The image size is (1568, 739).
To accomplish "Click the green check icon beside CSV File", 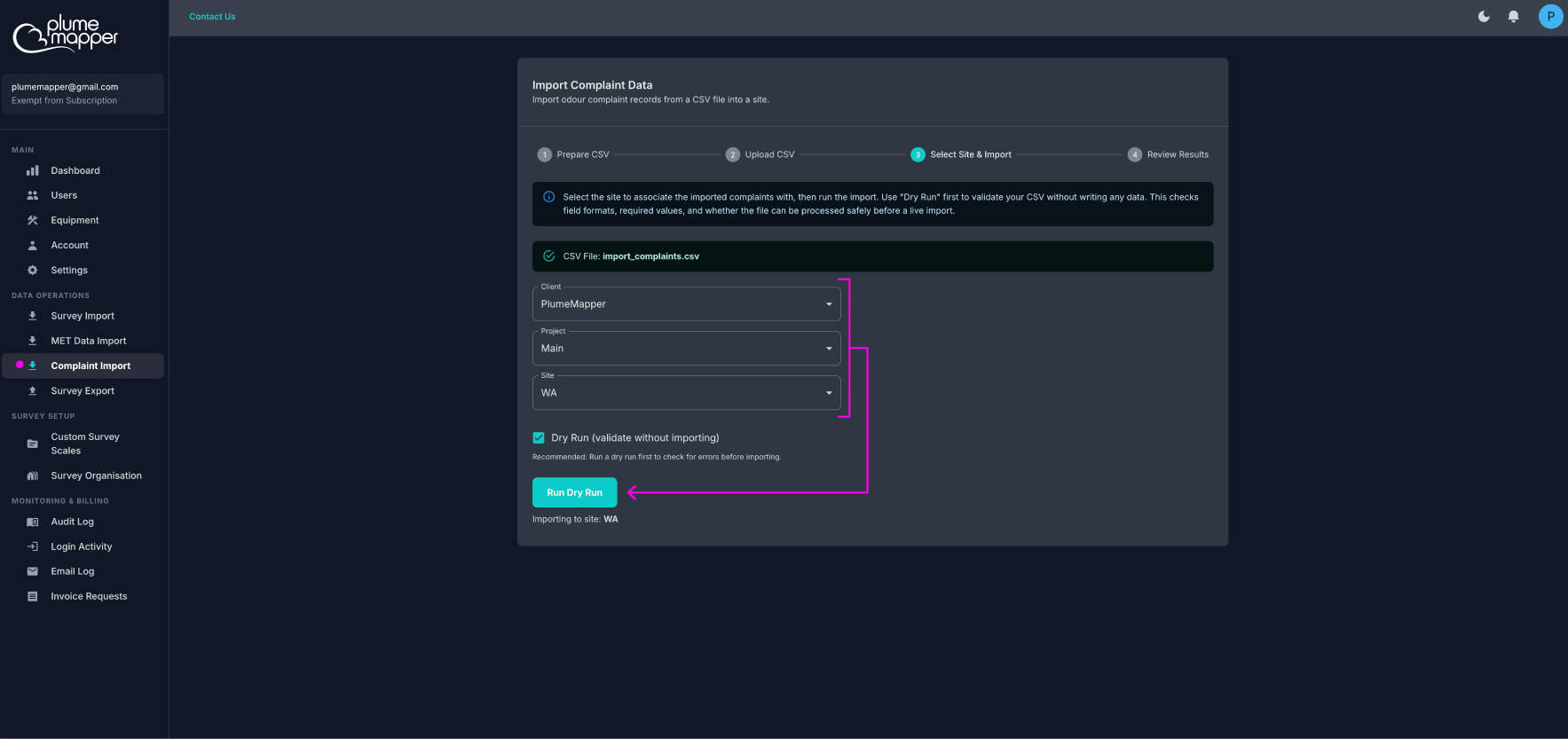I will 549,256.
